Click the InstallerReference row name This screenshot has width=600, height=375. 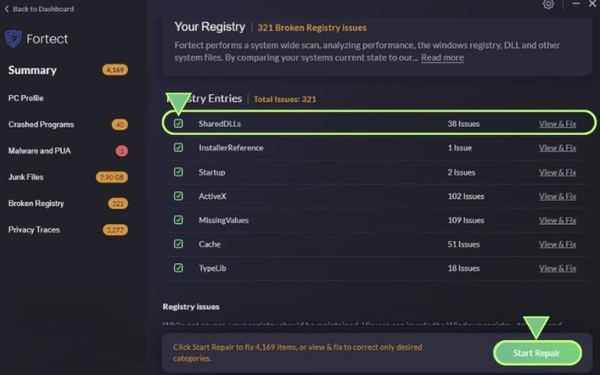[231, 148]
